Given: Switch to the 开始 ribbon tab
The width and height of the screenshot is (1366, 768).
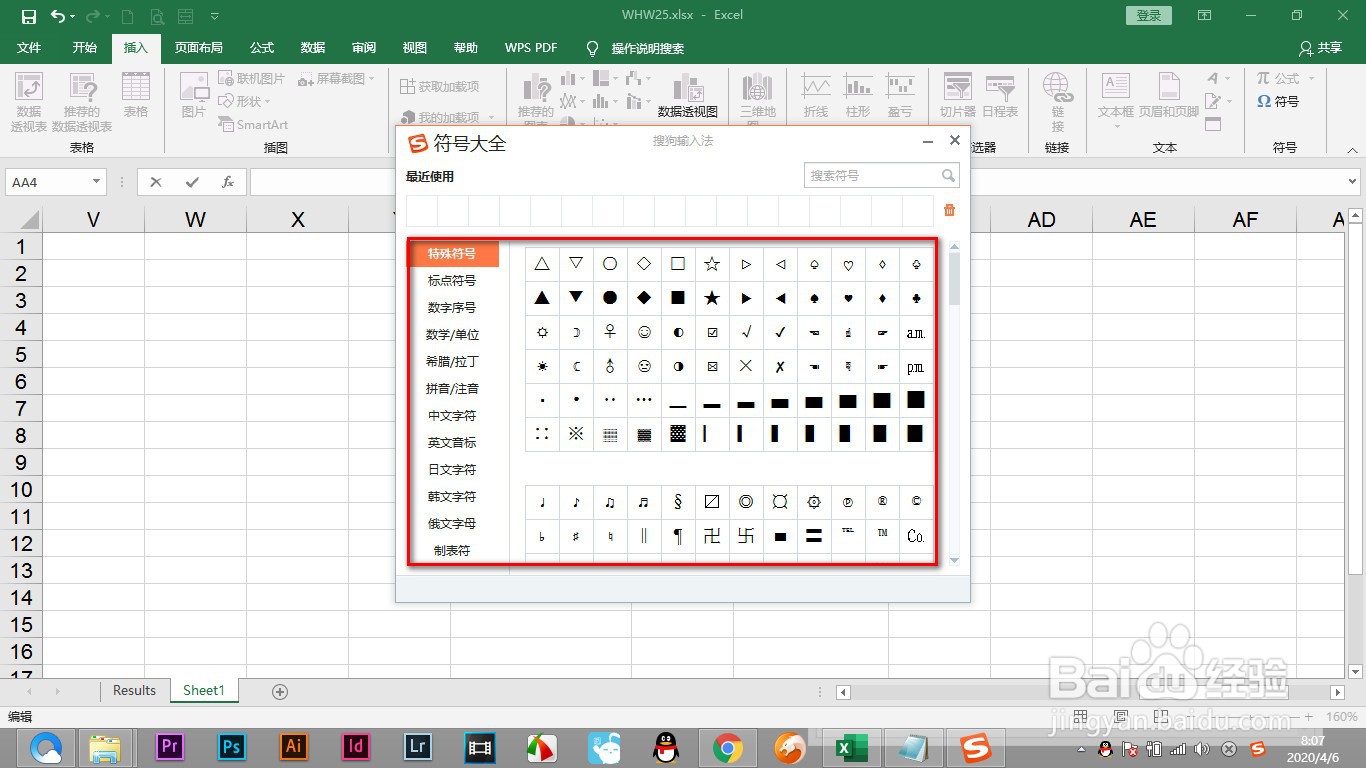Looking at the screenshot, I should tap(84, 47).
